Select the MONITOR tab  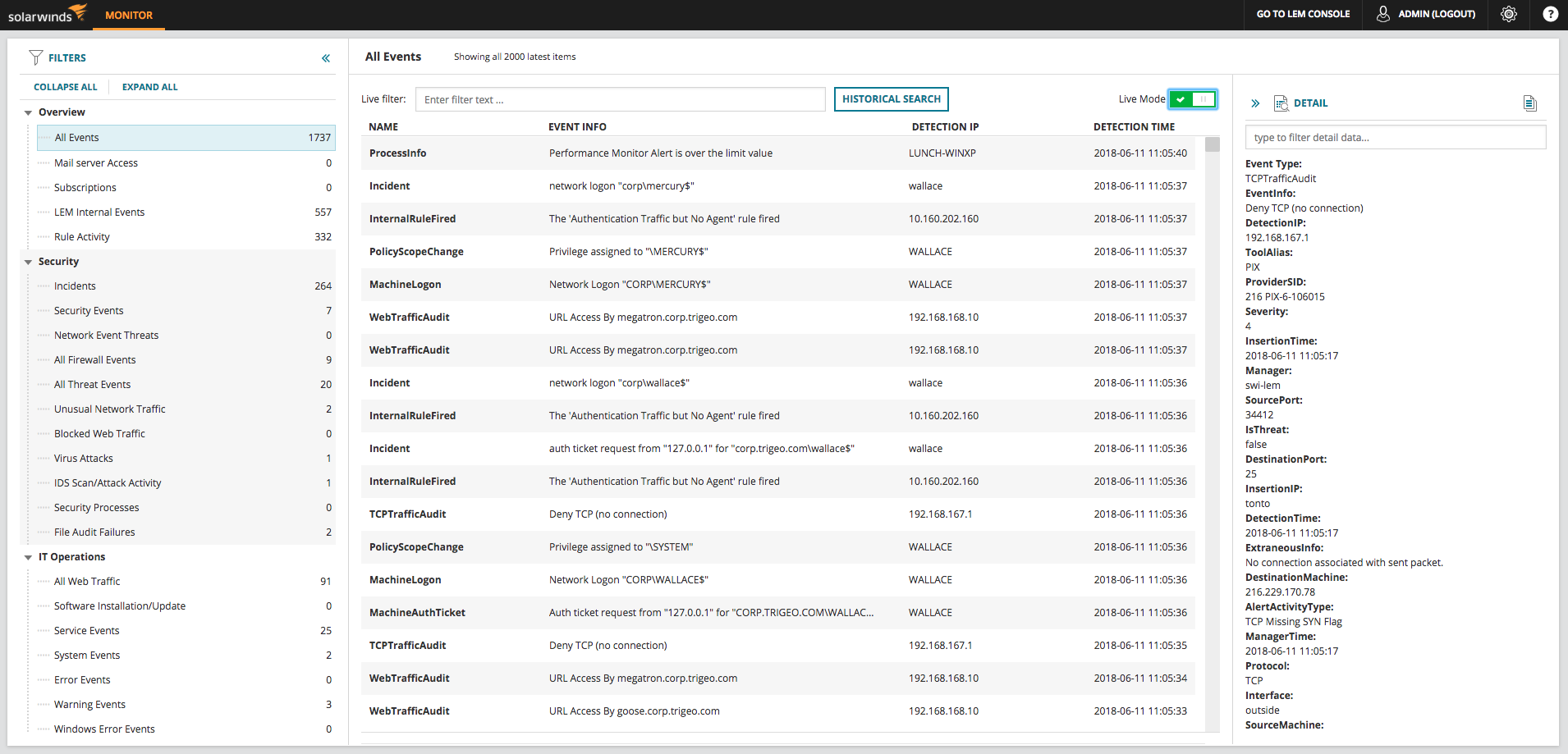click(128, 14)
